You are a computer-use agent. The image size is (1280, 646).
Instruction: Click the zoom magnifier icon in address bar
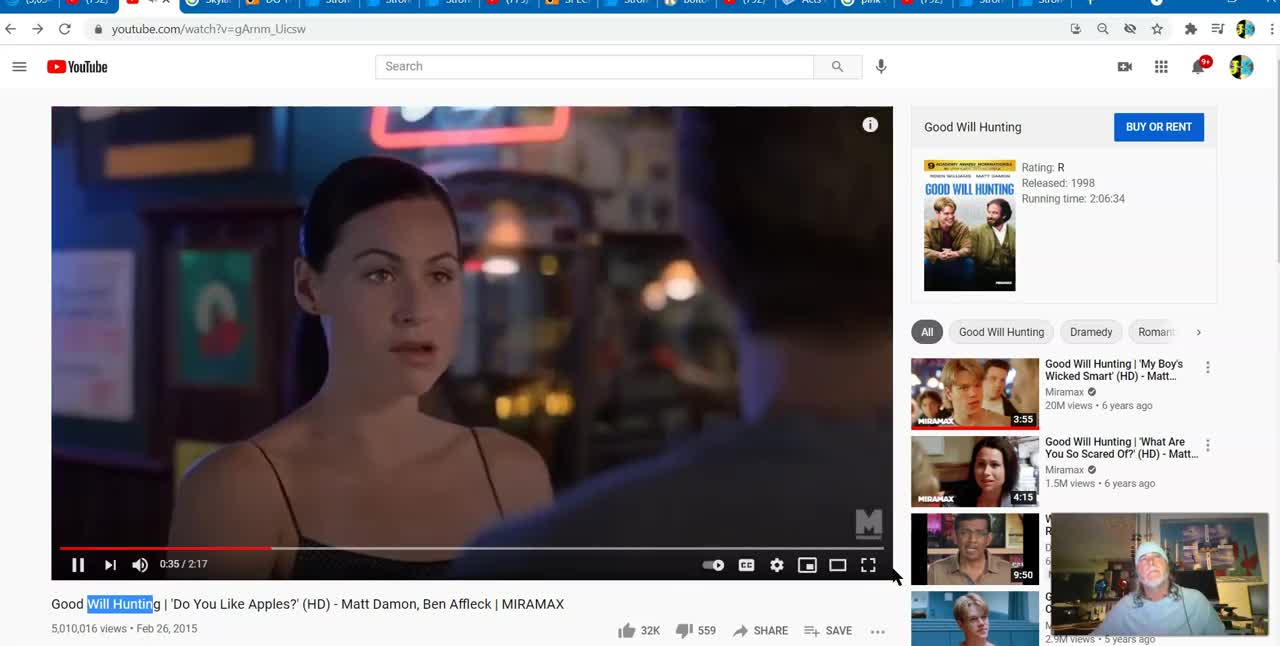(x=1103, y=29)
